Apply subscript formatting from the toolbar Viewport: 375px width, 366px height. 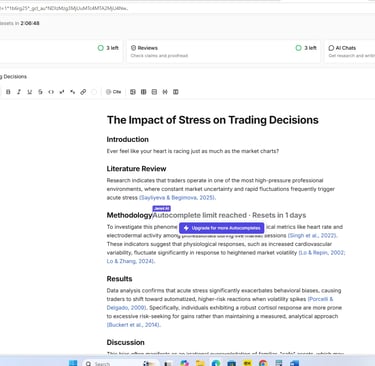72,92
